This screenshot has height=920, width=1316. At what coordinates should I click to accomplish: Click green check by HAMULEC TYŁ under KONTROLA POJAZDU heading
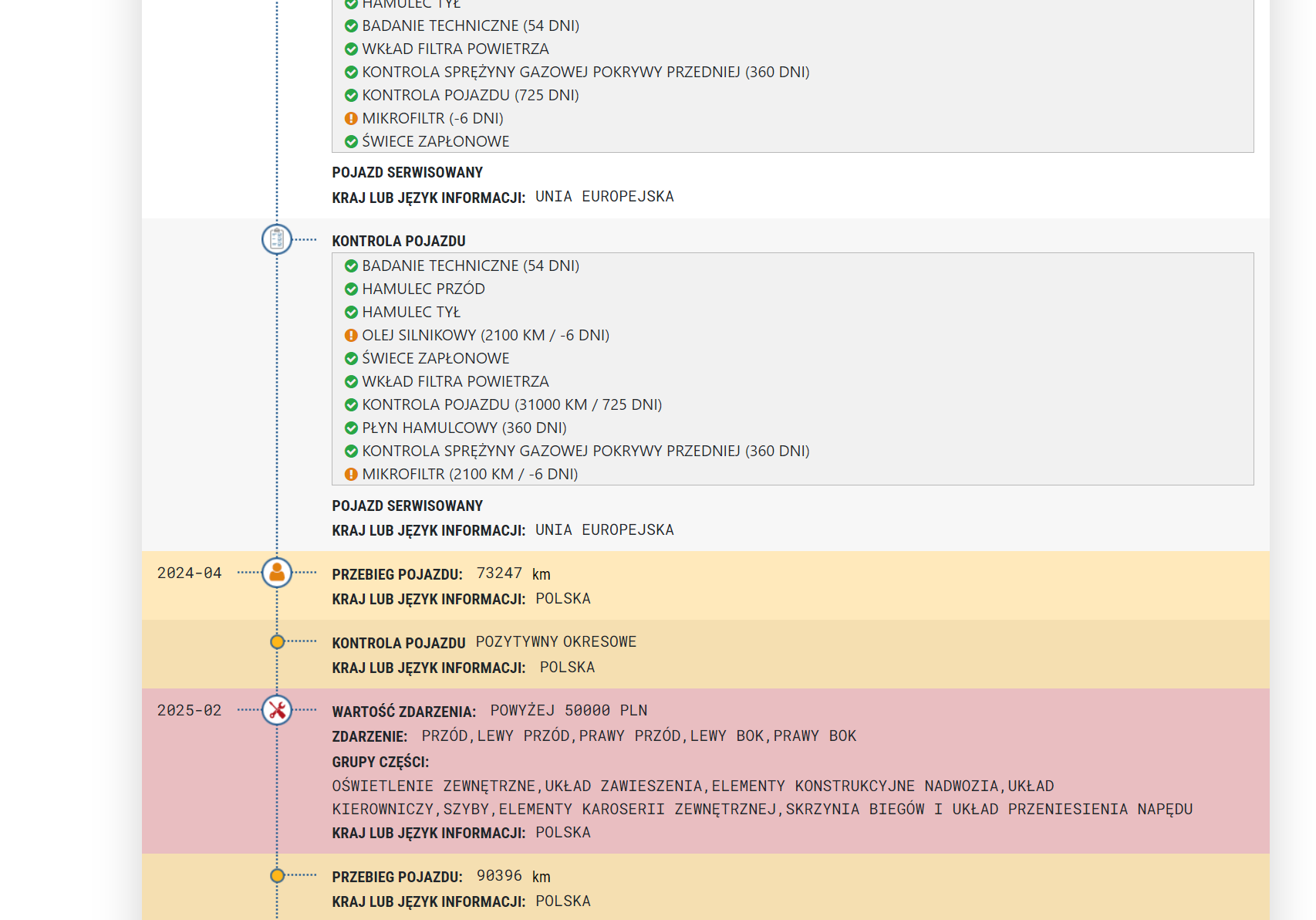coord(351,313)
